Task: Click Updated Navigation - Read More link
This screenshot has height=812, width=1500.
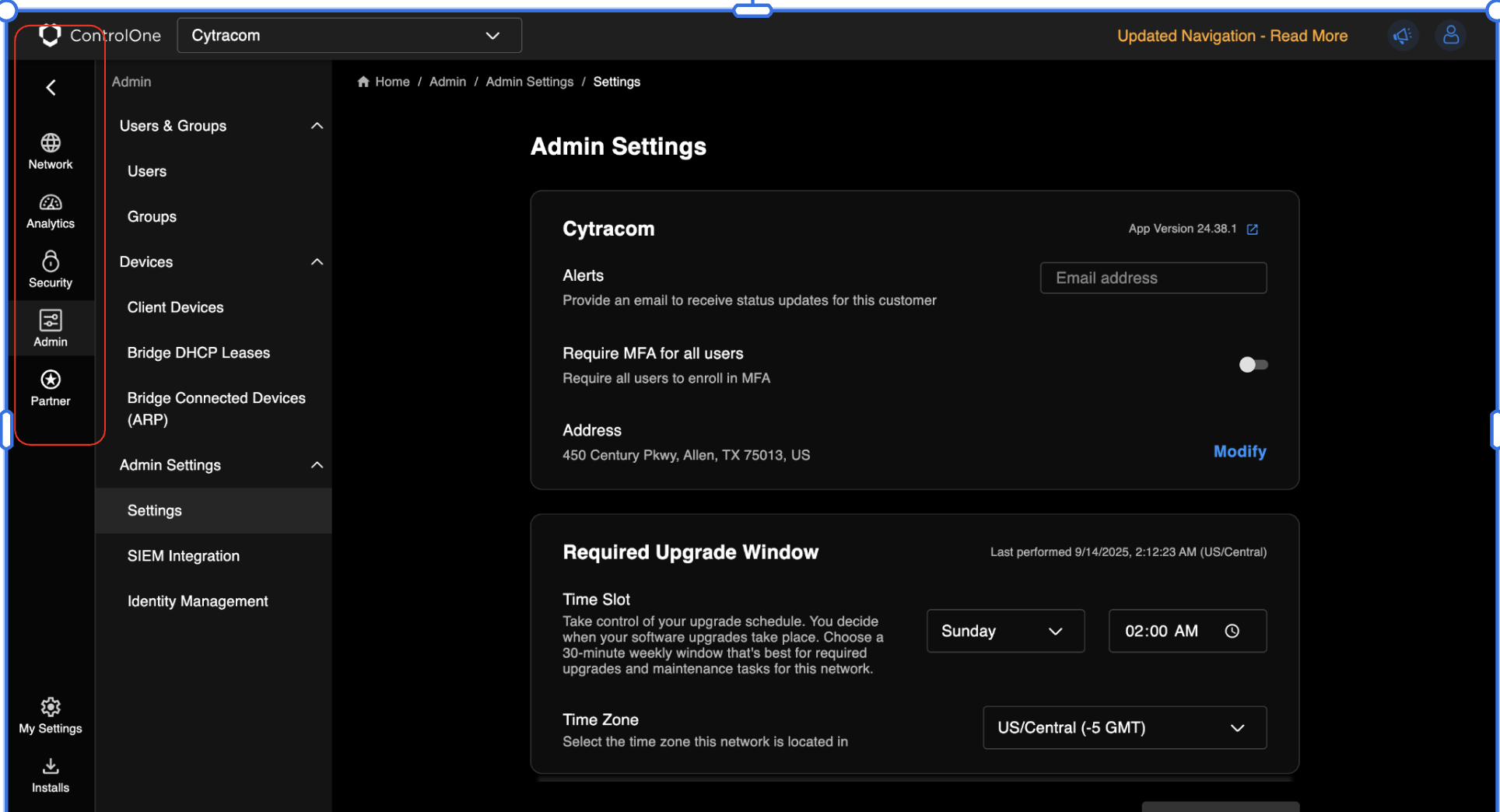Action: 1232,36
